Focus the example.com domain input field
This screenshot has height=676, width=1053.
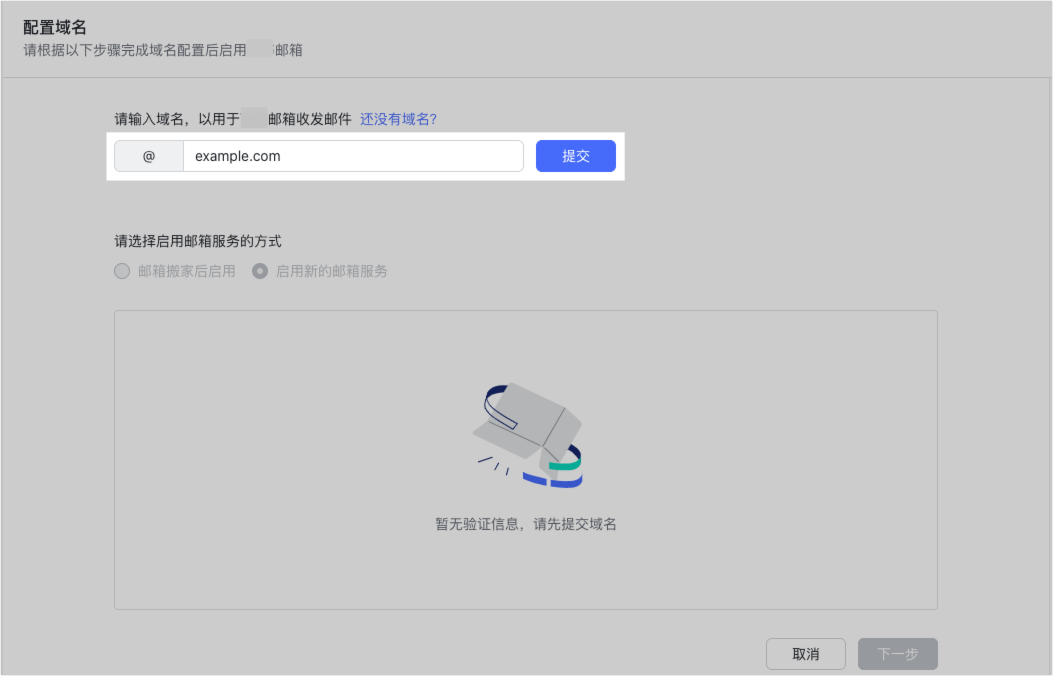coord(352,156)
